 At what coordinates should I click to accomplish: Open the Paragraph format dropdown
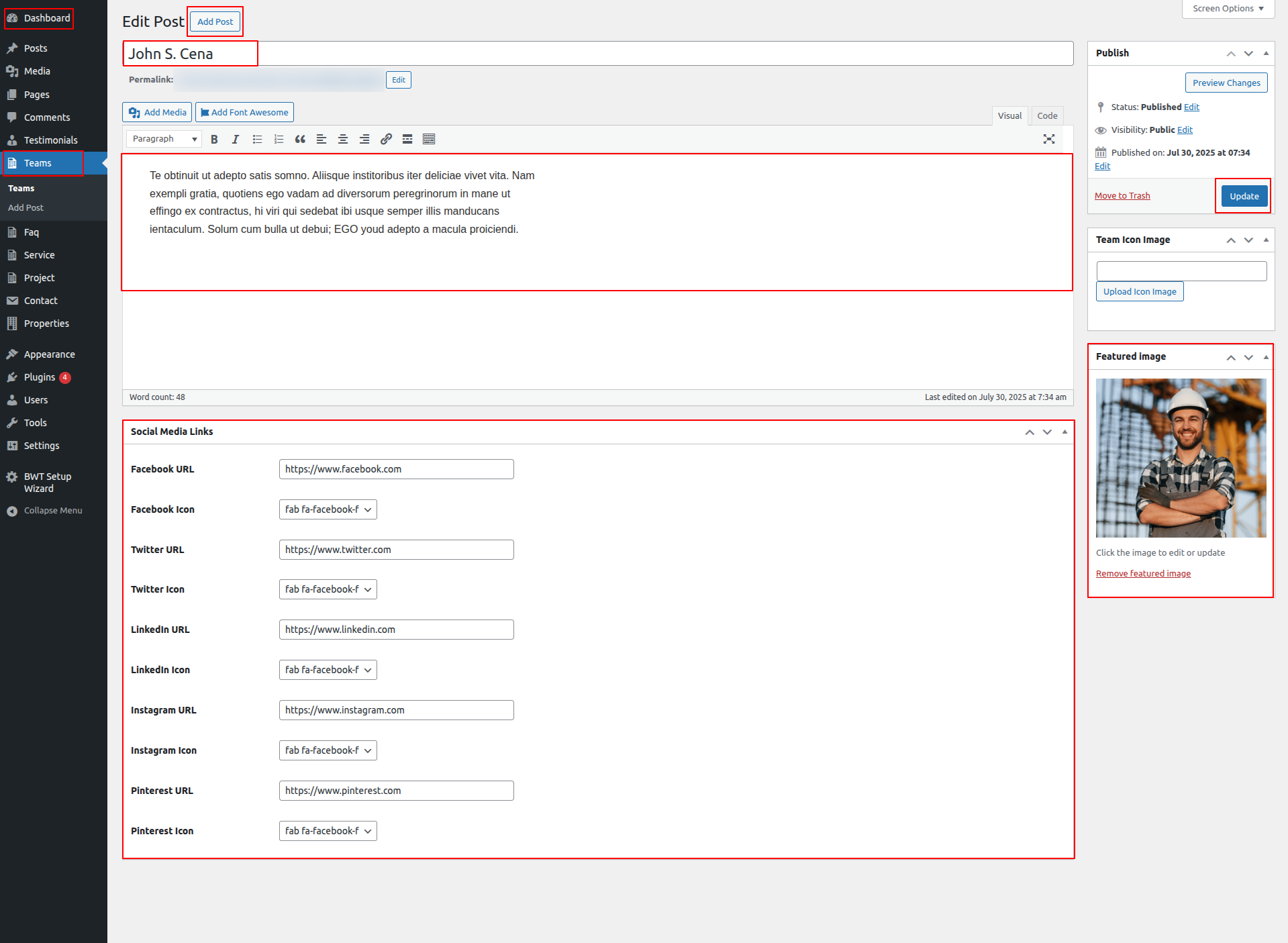(x=164, y=139)
